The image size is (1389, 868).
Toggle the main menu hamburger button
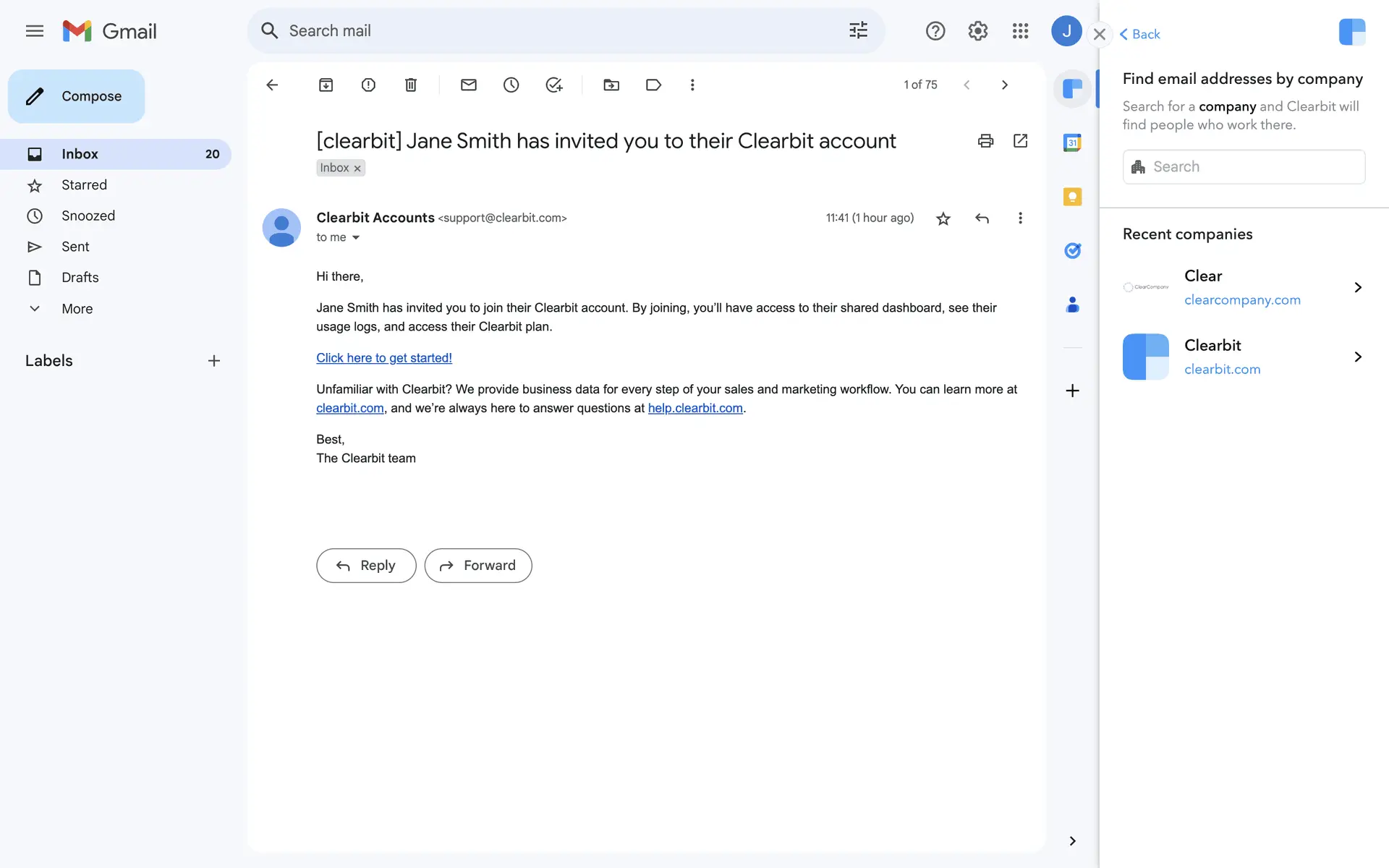coord(34,31)
